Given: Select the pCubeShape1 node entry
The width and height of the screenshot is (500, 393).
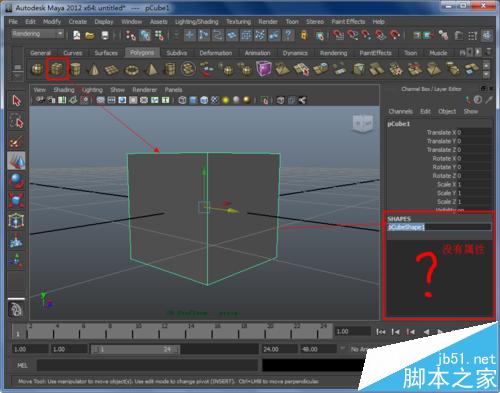Looking at the screenshot, I should [x=439, y=227].
